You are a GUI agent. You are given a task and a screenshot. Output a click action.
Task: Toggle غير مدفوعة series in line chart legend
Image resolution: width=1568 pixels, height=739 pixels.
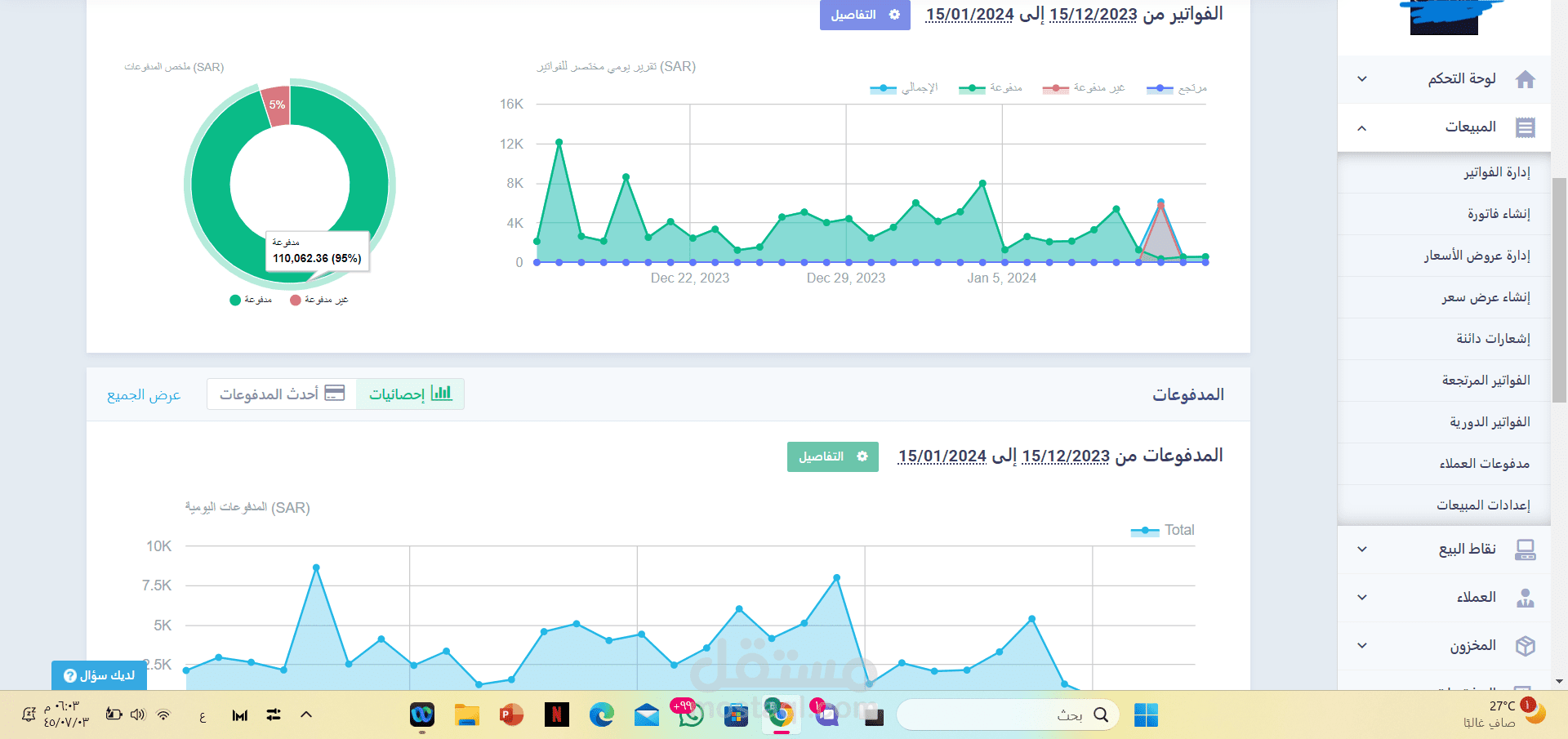tap(1084, 88)
